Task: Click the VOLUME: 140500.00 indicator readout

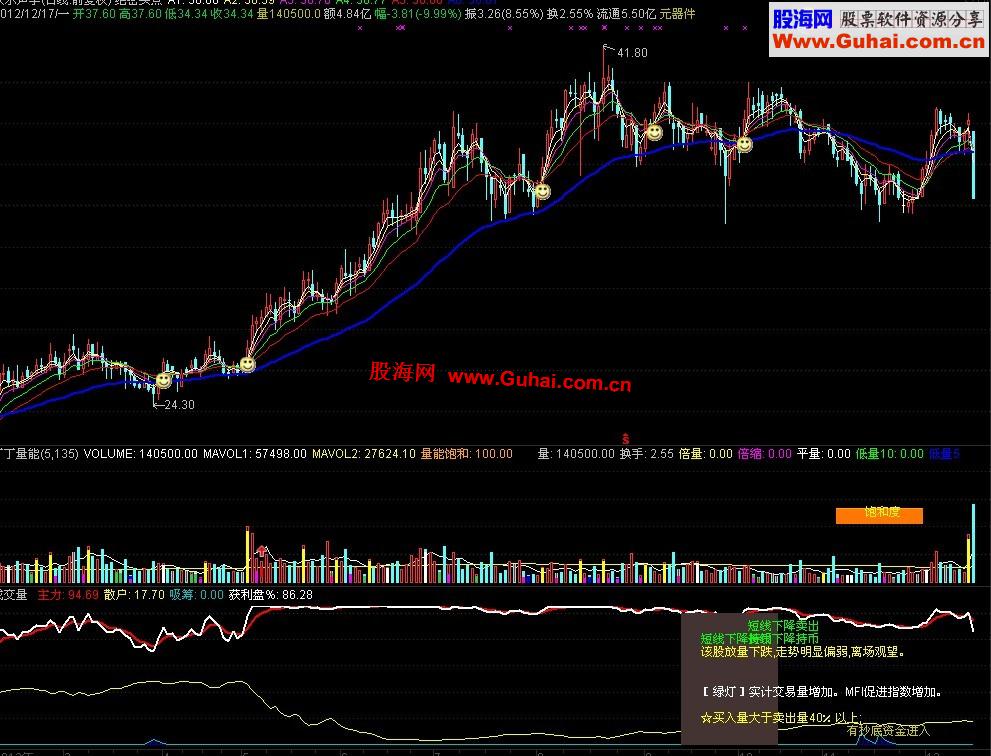Action: pyautogui.click(x=140, y=454)
